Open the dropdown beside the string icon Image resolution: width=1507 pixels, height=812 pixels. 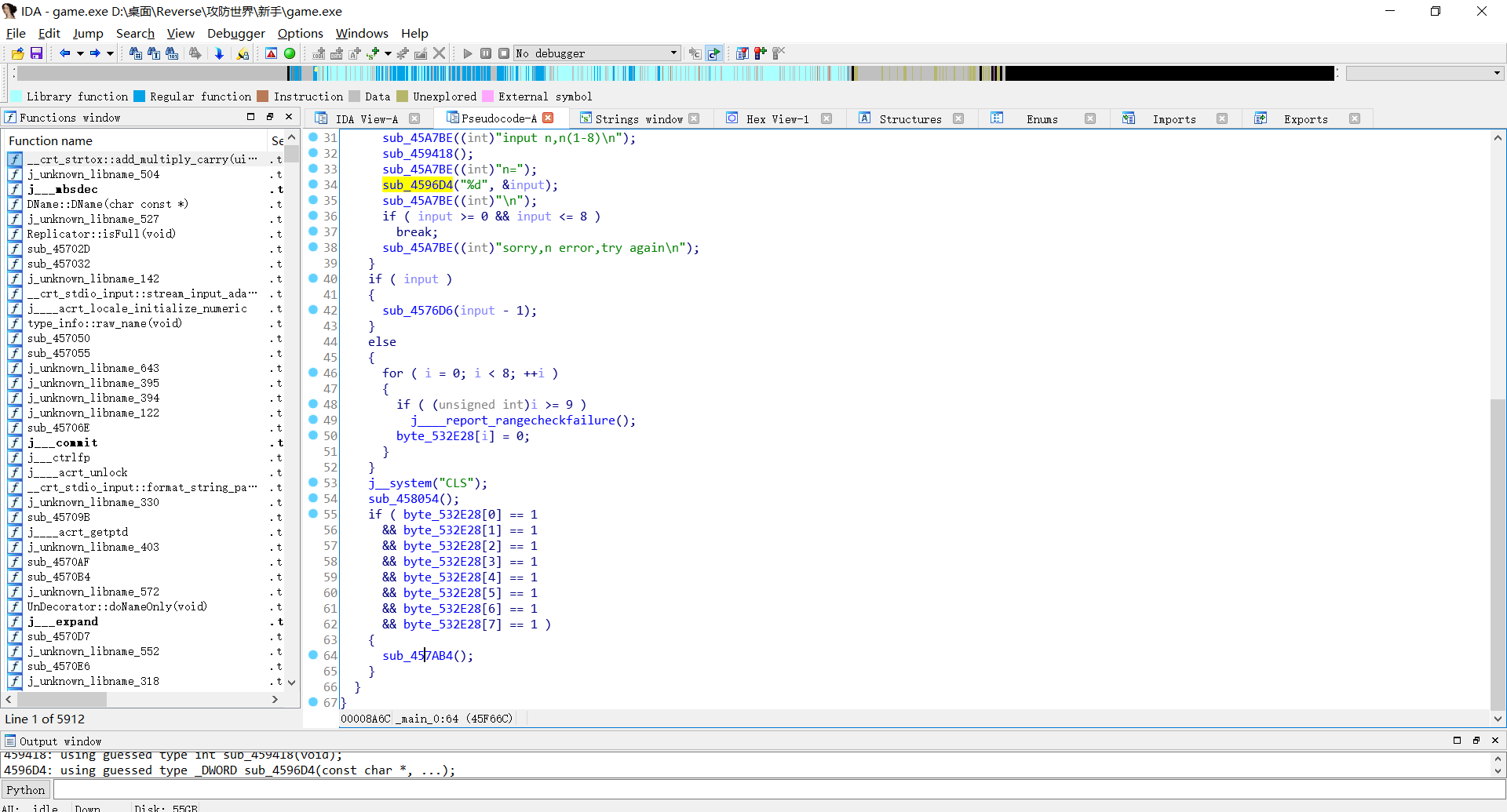tap(388, 53)
